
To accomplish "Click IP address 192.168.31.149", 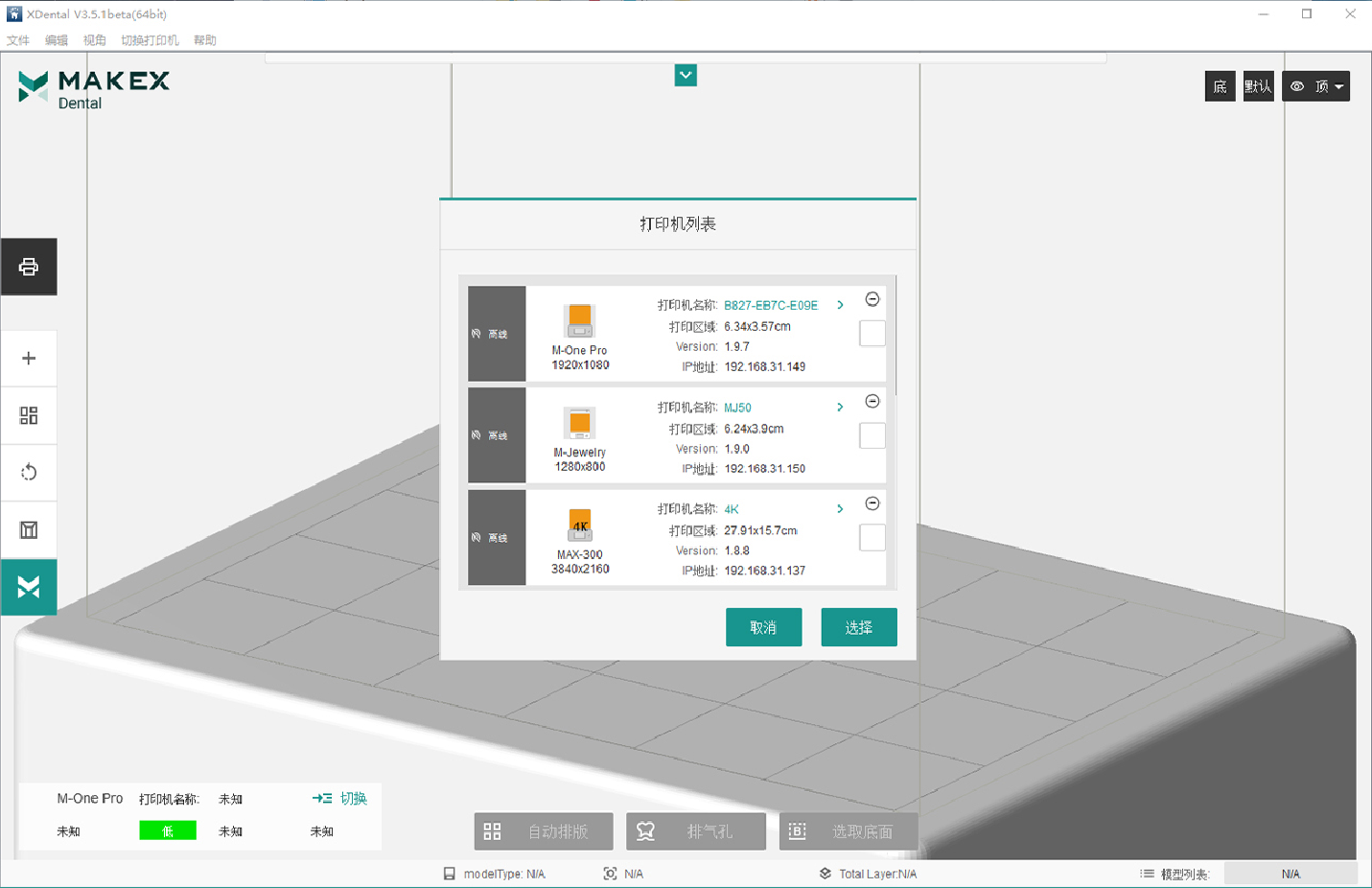I will click(x=765, y=366).
